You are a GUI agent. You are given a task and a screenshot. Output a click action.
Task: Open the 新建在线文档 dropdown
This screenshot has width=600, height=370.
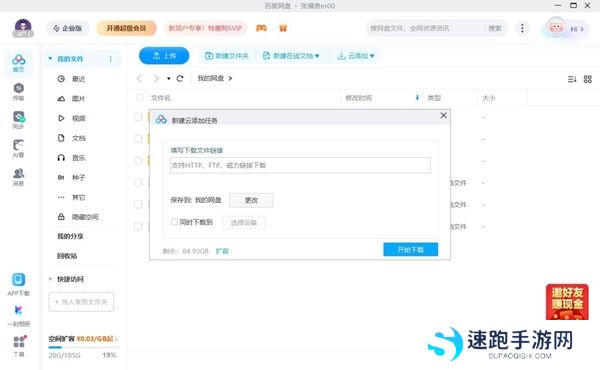(x=291, y=56)
